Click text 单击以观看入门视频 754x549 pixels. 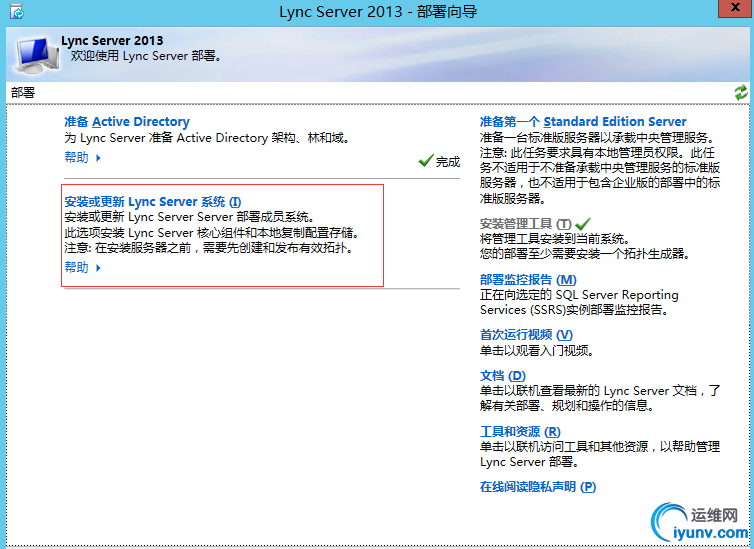pyautogui.click(x=537, y=350)
